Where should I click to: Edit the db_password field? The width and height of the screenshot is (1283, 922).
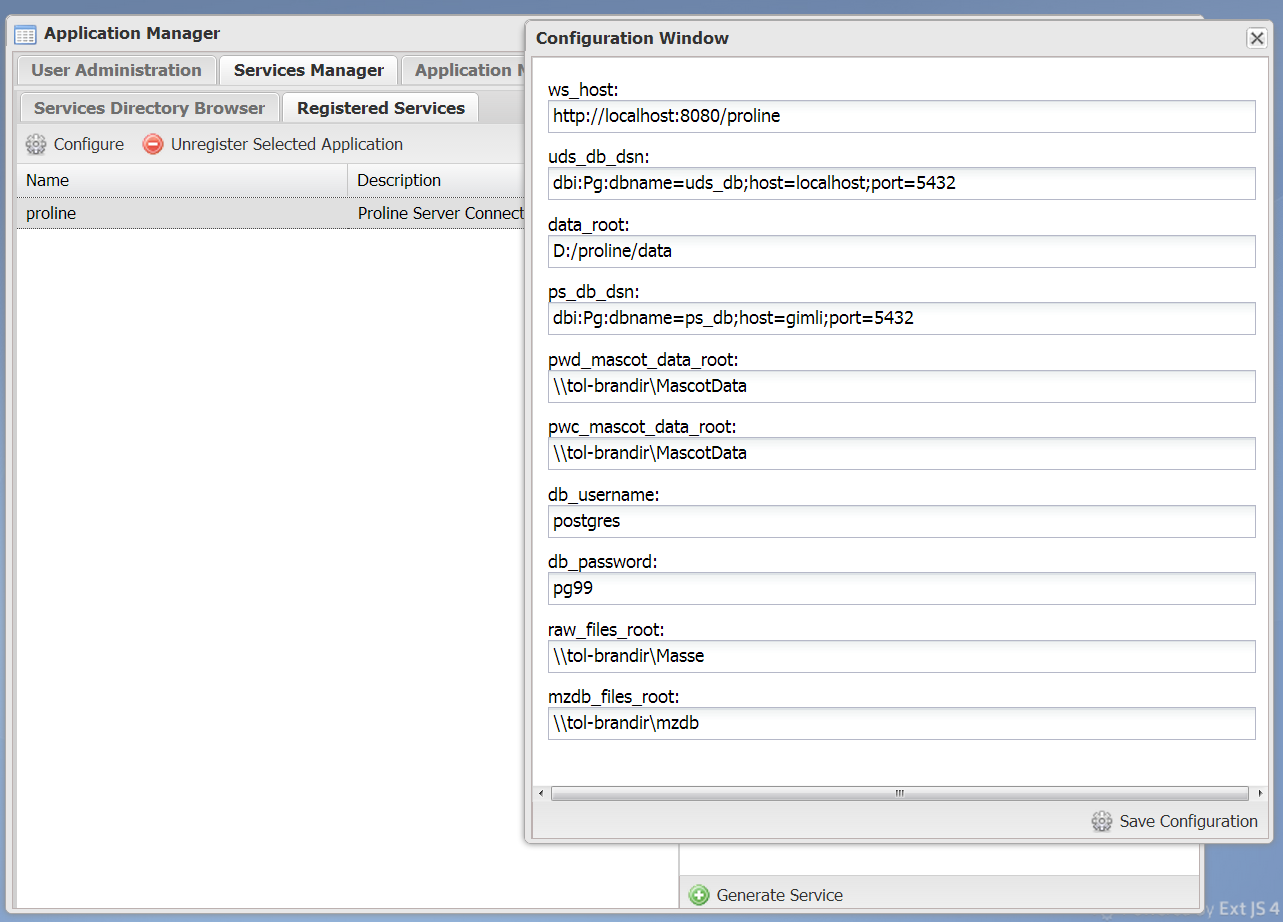click(900, 588)
